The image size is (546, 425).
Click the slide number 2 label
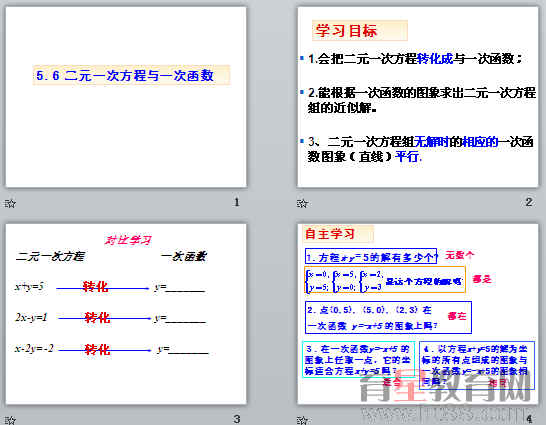(x=529, y=202)
